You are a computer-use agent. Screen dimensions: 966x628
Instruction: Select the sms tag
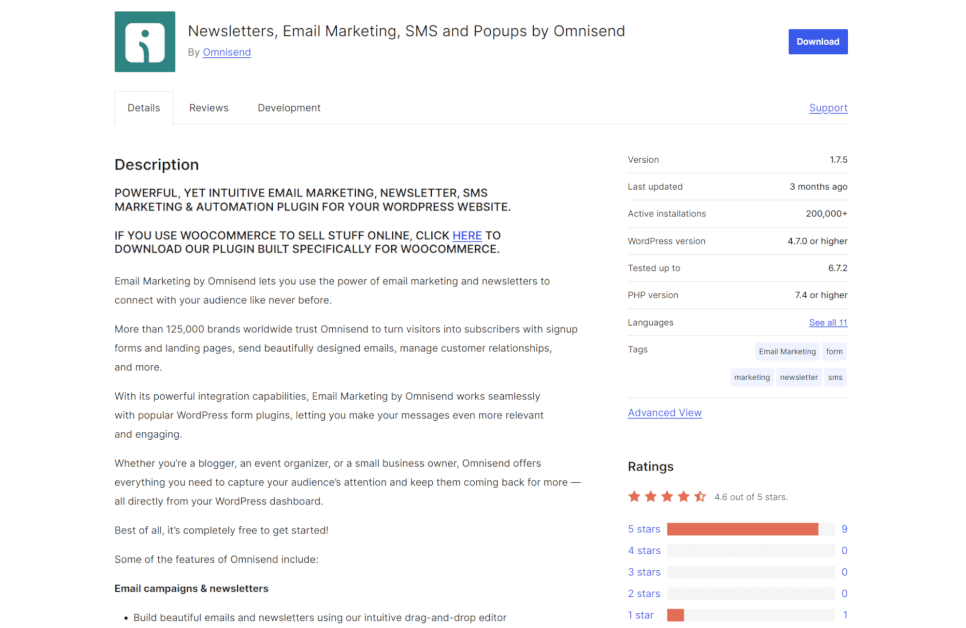pyautogui.click(x=835, y=378)
